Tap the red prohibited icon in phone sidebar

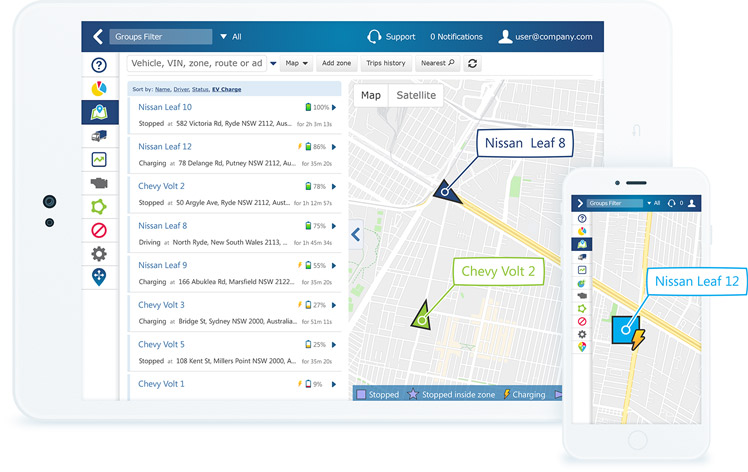click(x=582, y=321)
